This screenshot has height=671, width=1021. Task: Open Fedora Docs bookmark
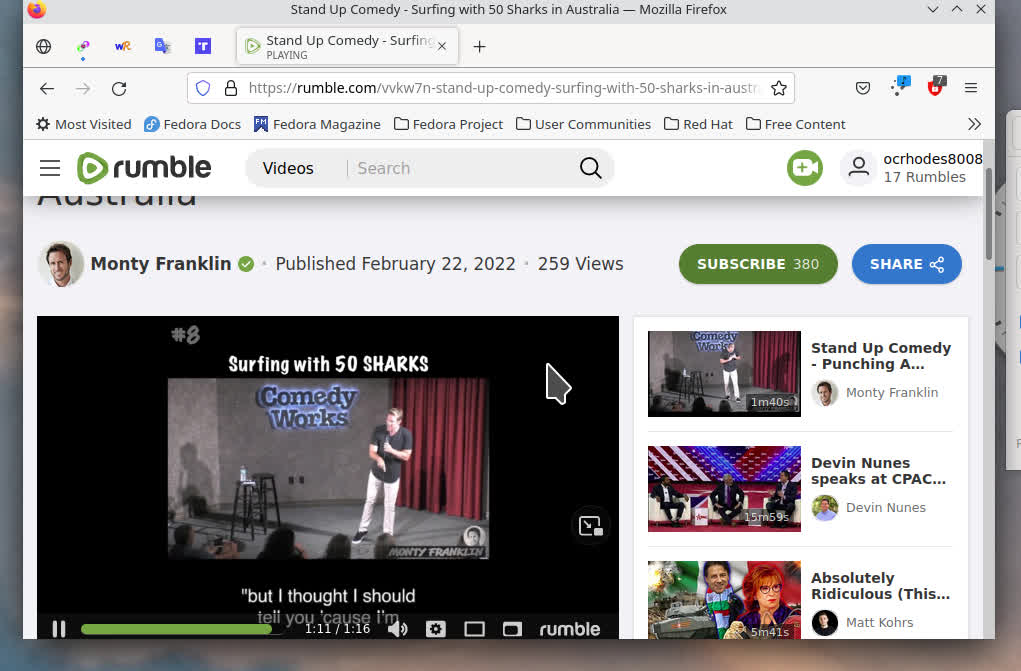coord(193,124)
